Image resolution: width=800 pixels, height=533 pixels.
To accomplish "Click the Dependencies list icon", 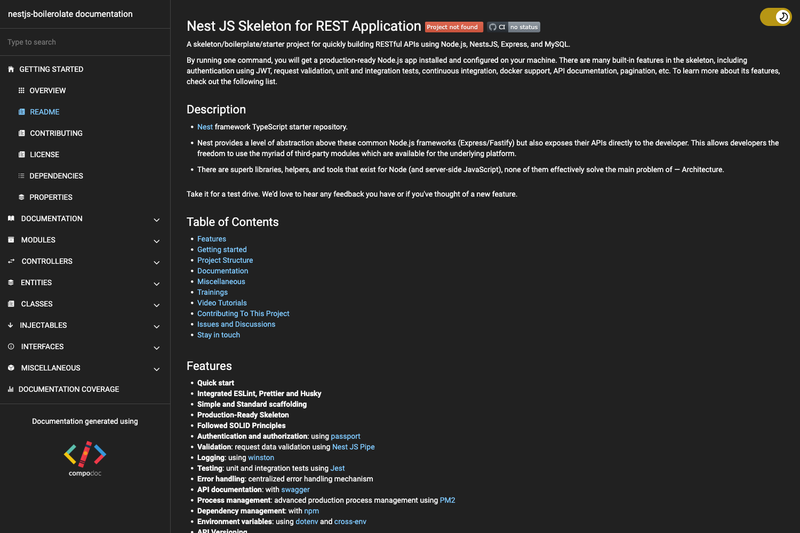I will coord(21,175).
